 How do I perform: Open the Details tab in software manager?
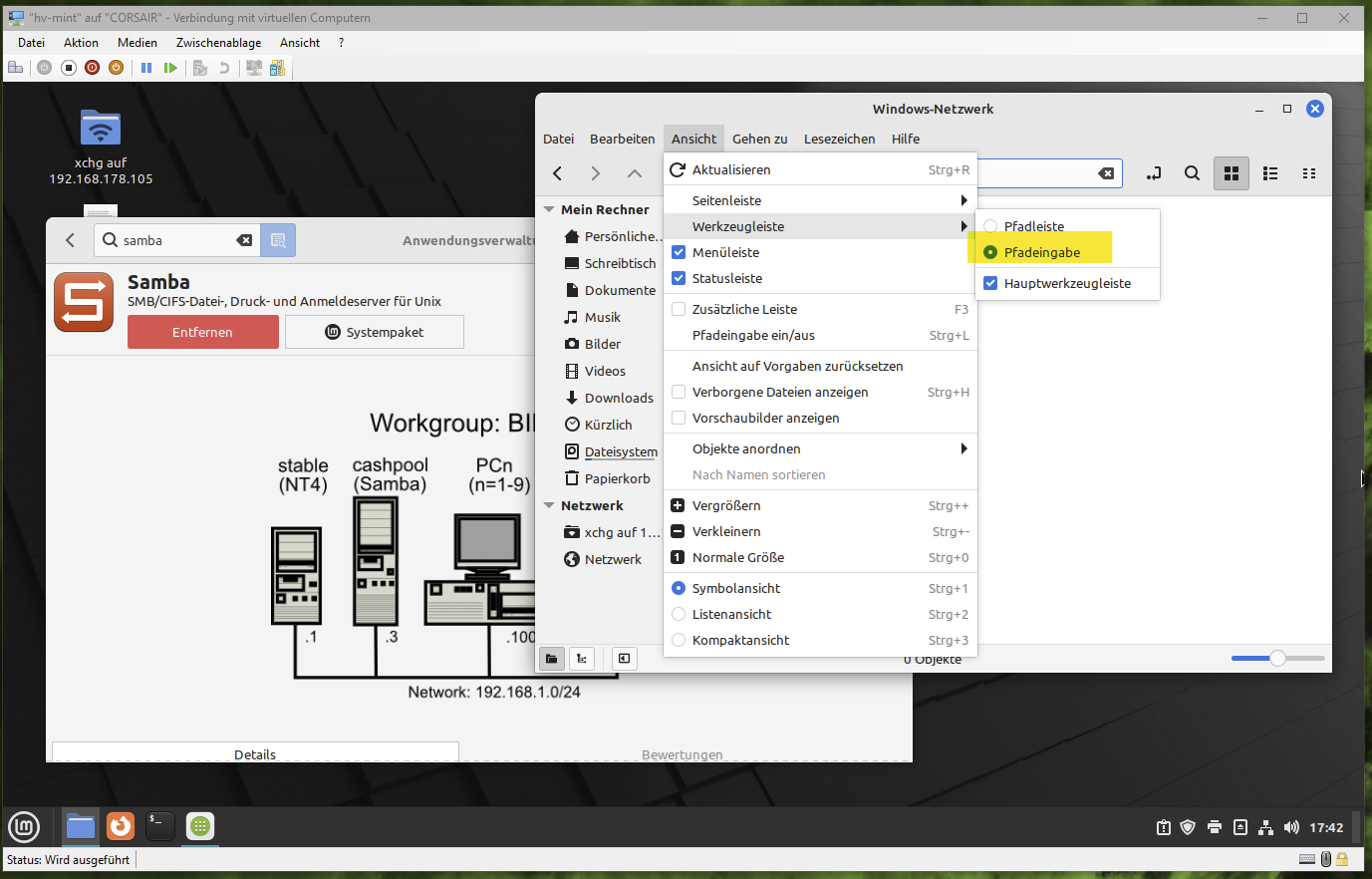[255, 753]
